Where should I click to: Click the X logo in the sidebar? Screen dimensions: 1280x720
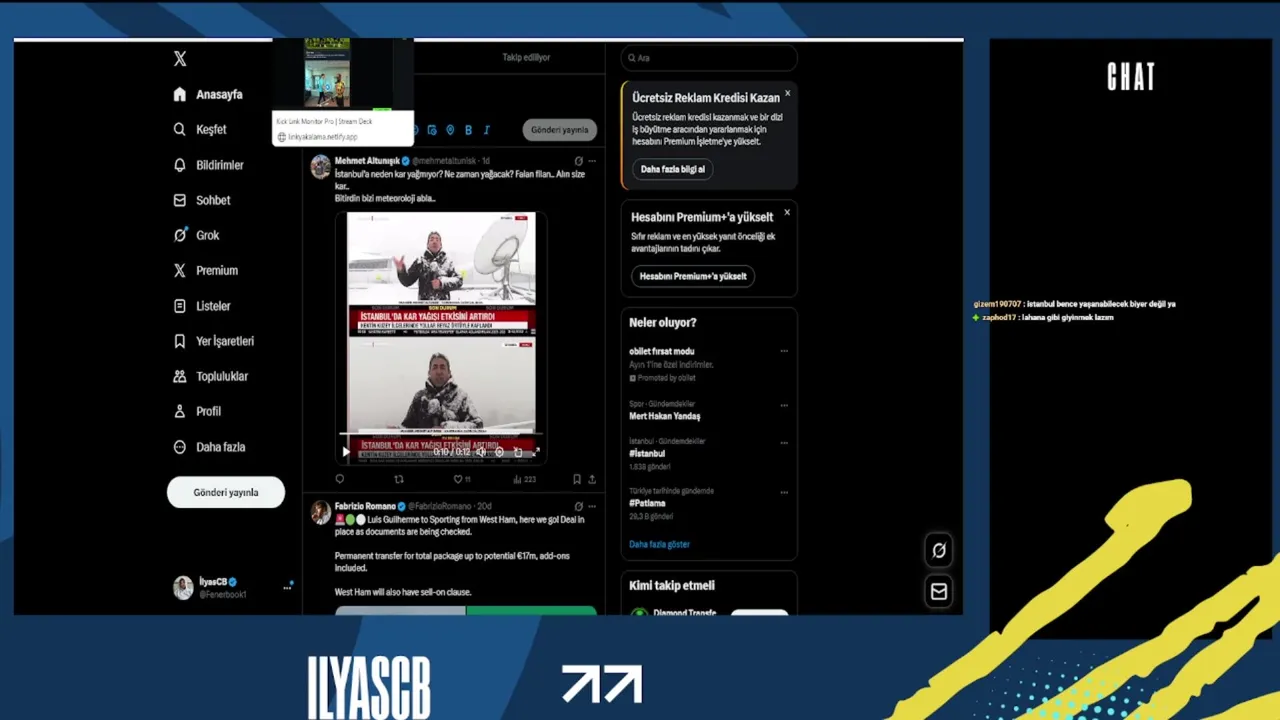(x=180, y=59)
